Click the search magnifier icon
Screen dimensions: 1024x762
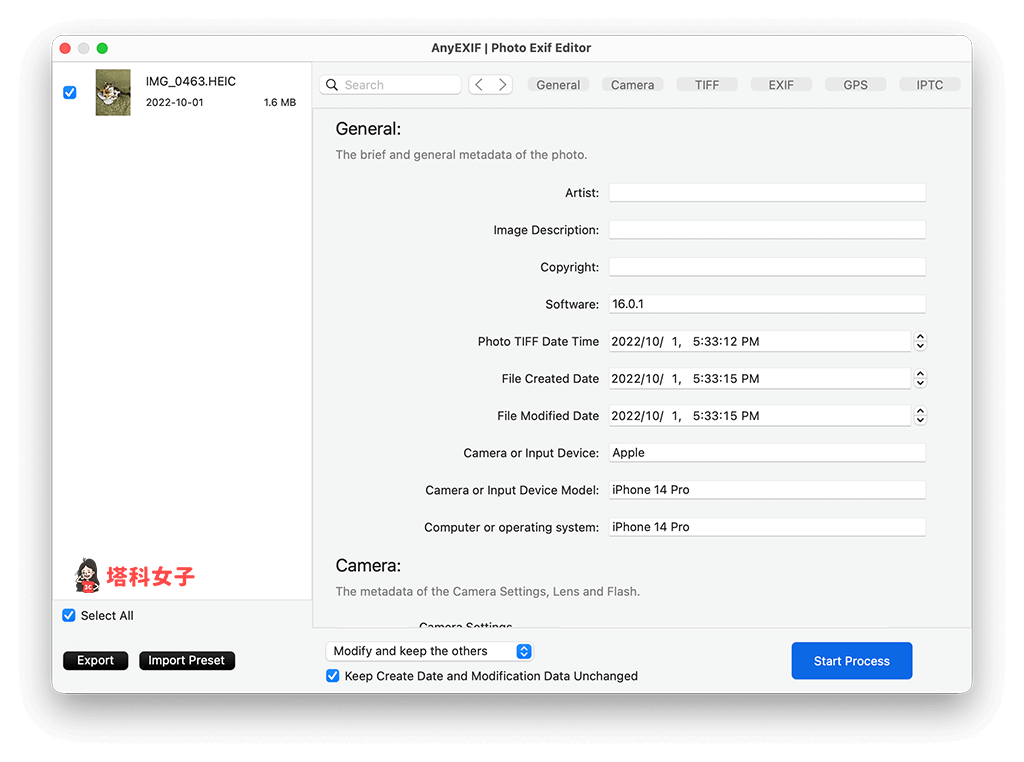coord(332,85)
